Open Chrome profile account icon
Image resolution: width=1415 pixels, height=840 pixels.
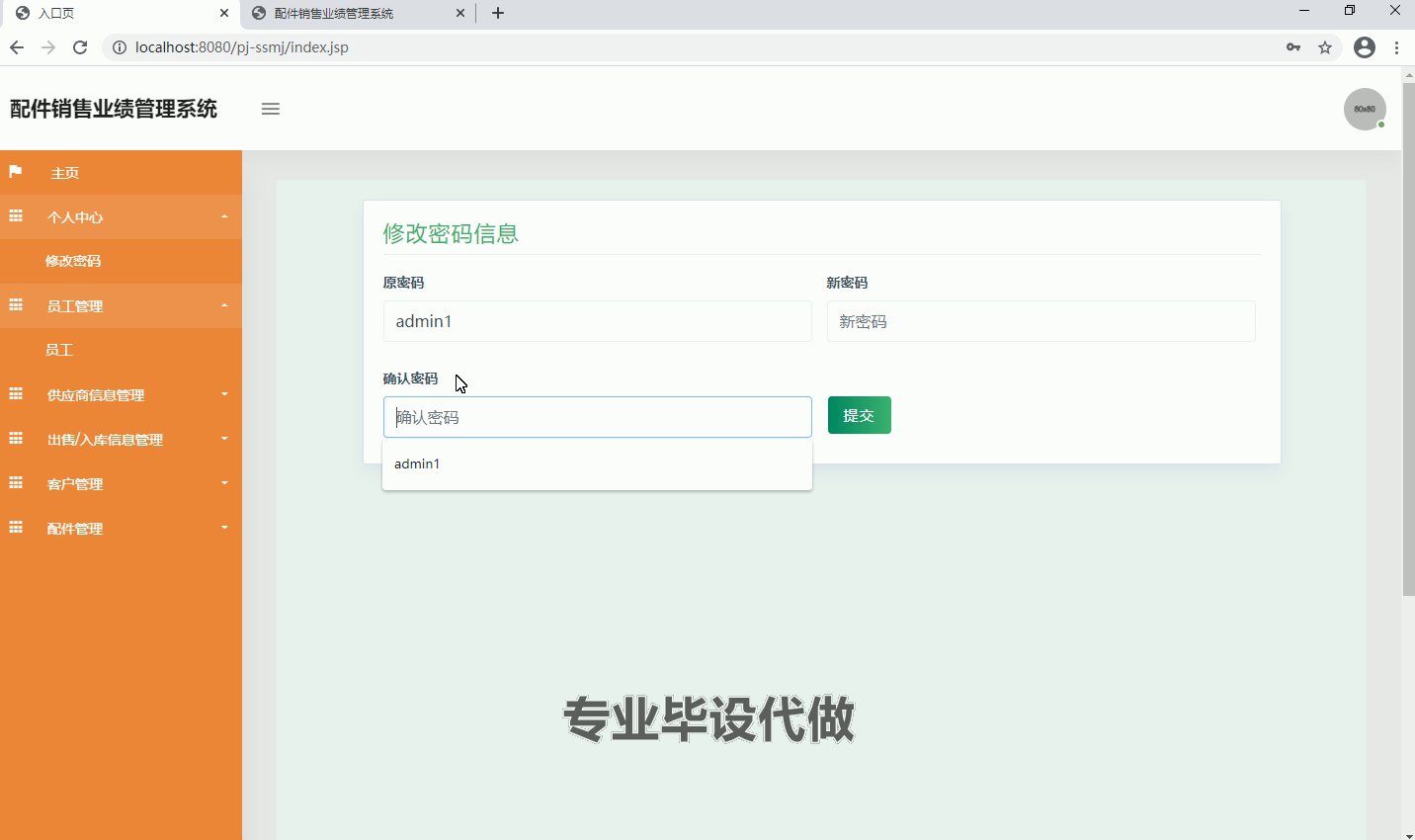tap(1365, 47)
